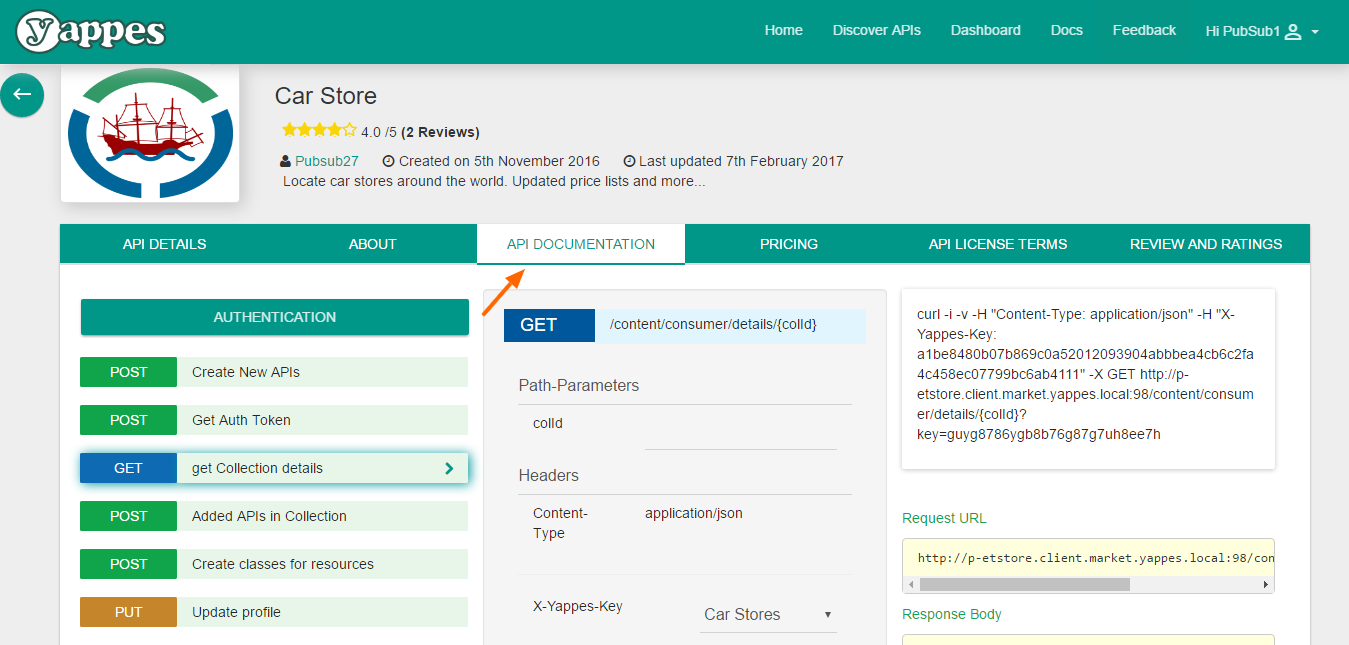This screenshot has height=645, width=1349.
Task: Click the Request URL text box
Action: click(1088, 557)
